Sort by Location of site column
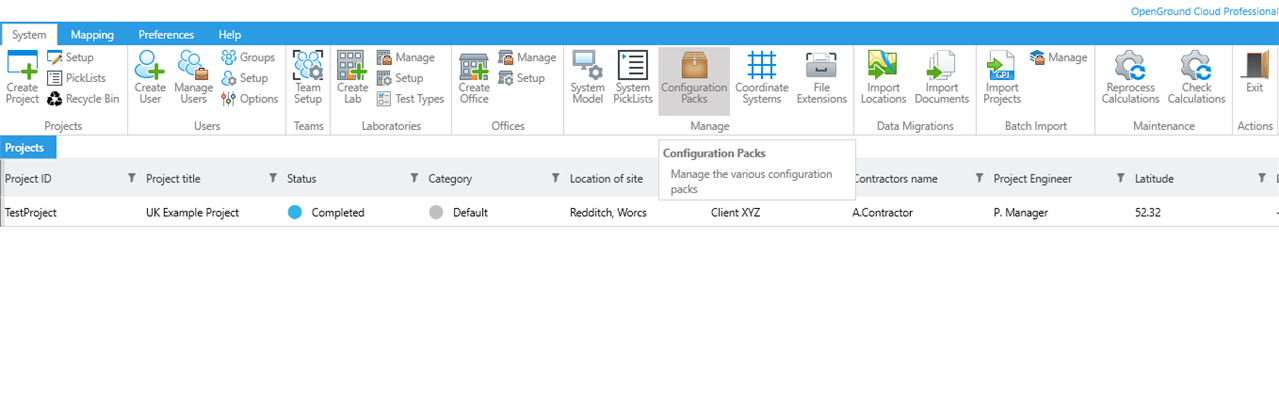 tap(606, 179)
